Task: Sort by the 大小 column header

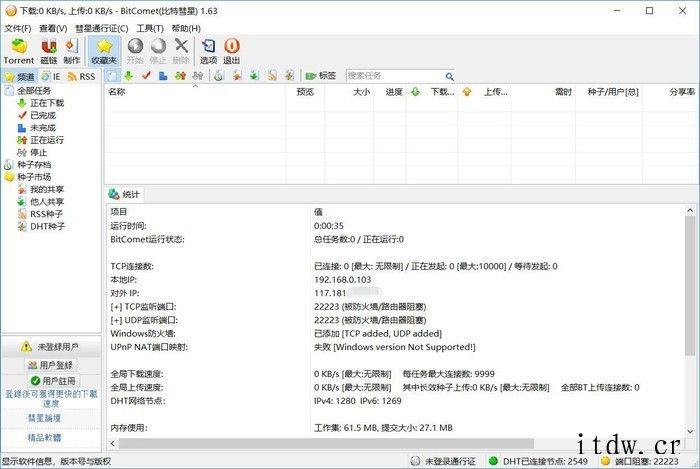Action: pyautogui.click(x=349, y=91)
